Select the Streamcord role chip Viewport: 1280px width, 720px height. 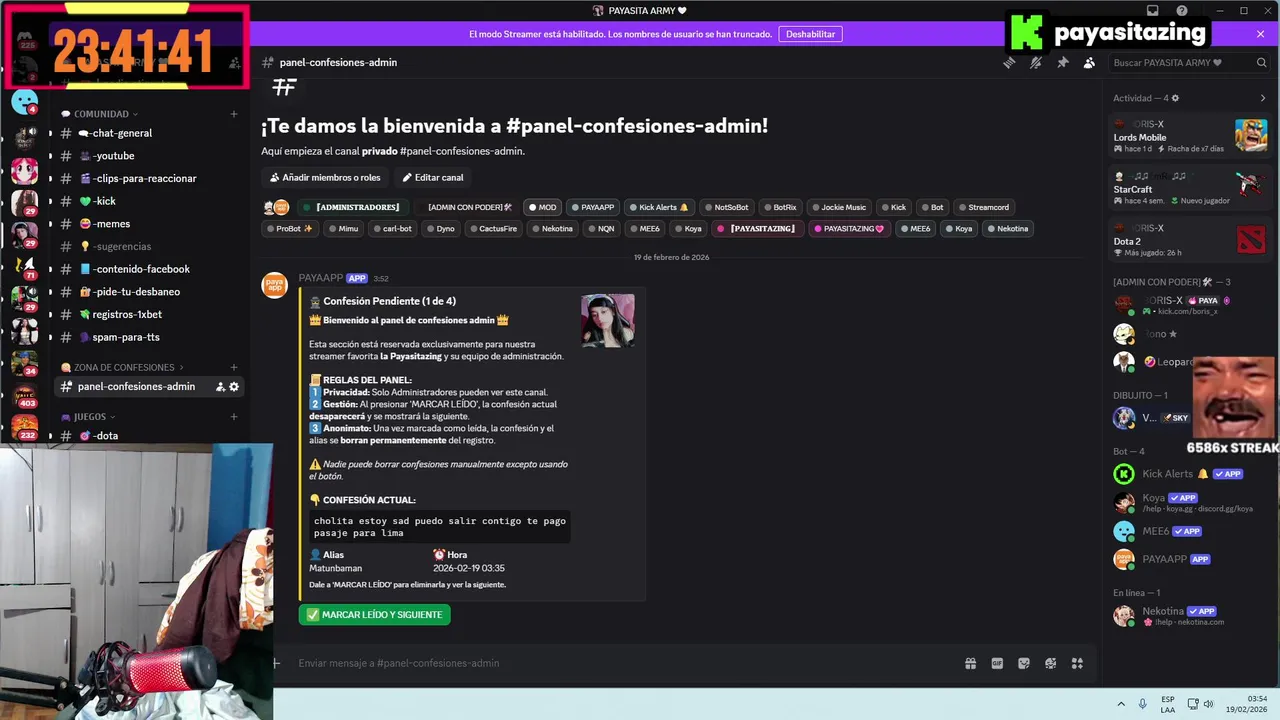point(983,207)
